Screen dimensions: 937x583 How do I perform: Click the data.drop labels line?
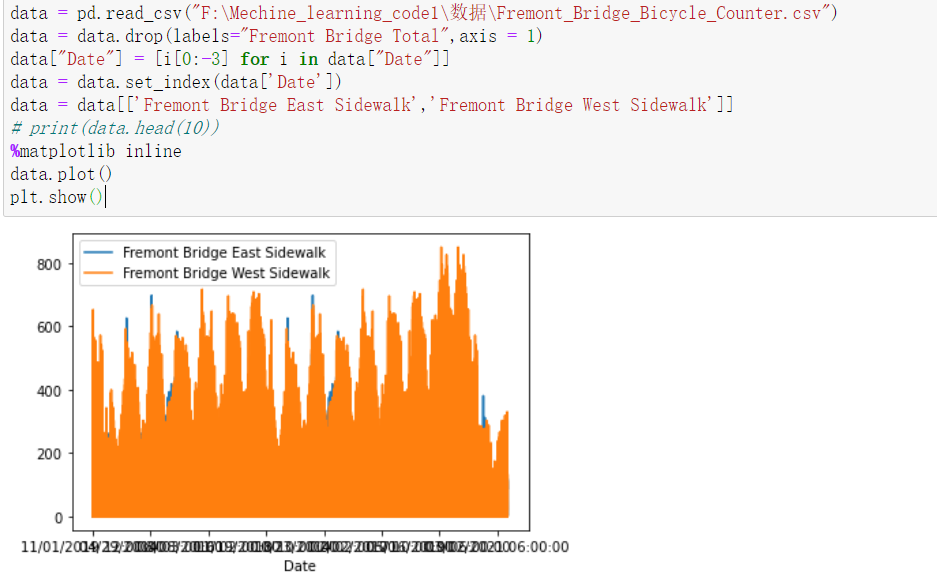click(276, 36)
